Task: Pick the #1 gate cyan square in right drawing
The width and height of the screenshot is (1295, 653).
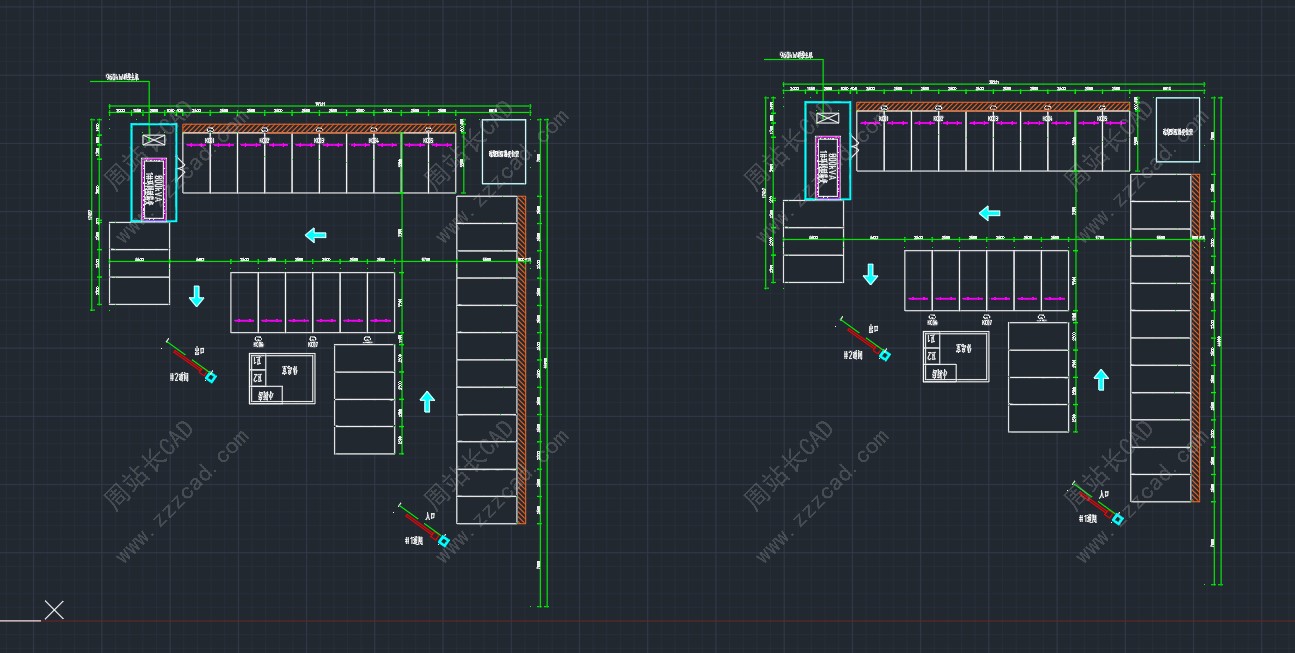Action: (1117, 519)
